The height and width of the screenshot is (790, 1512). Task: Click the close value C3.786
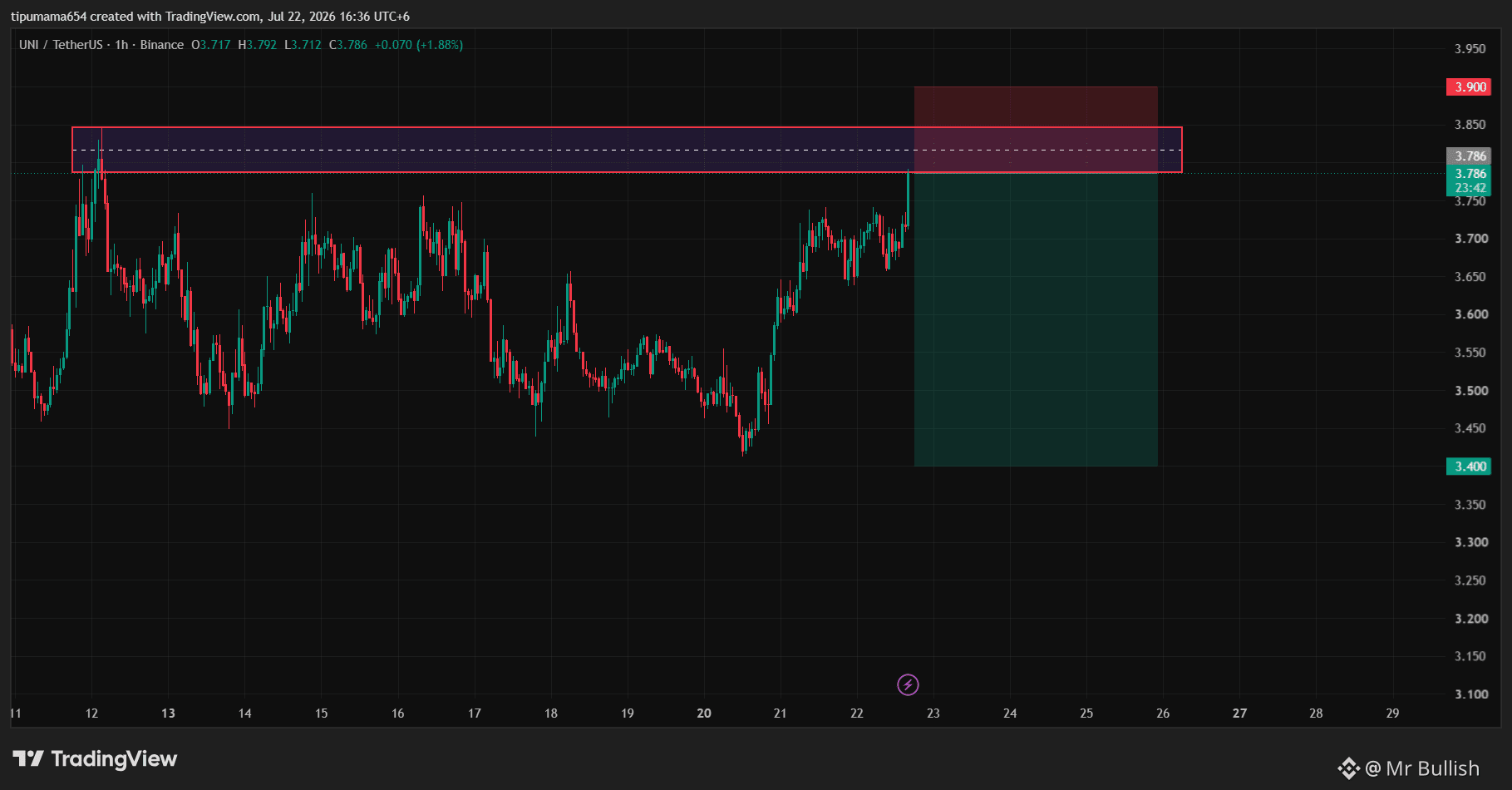[x=348, y=45]
